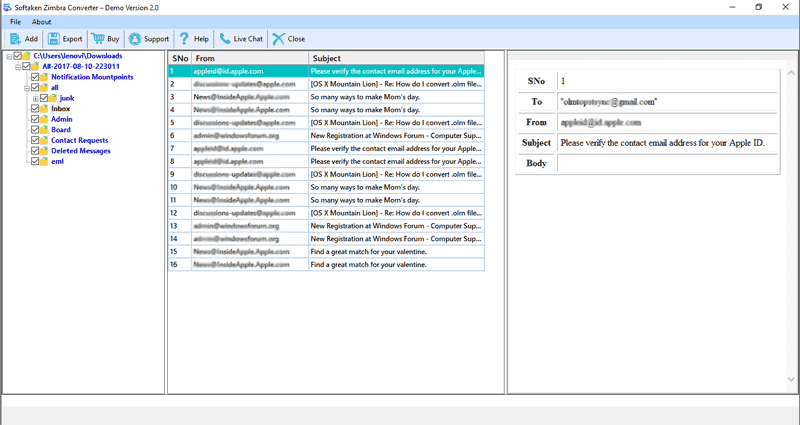Uncheck the Notification Mountpoints checkbox

pyautogui.click(x=36, y=77)
